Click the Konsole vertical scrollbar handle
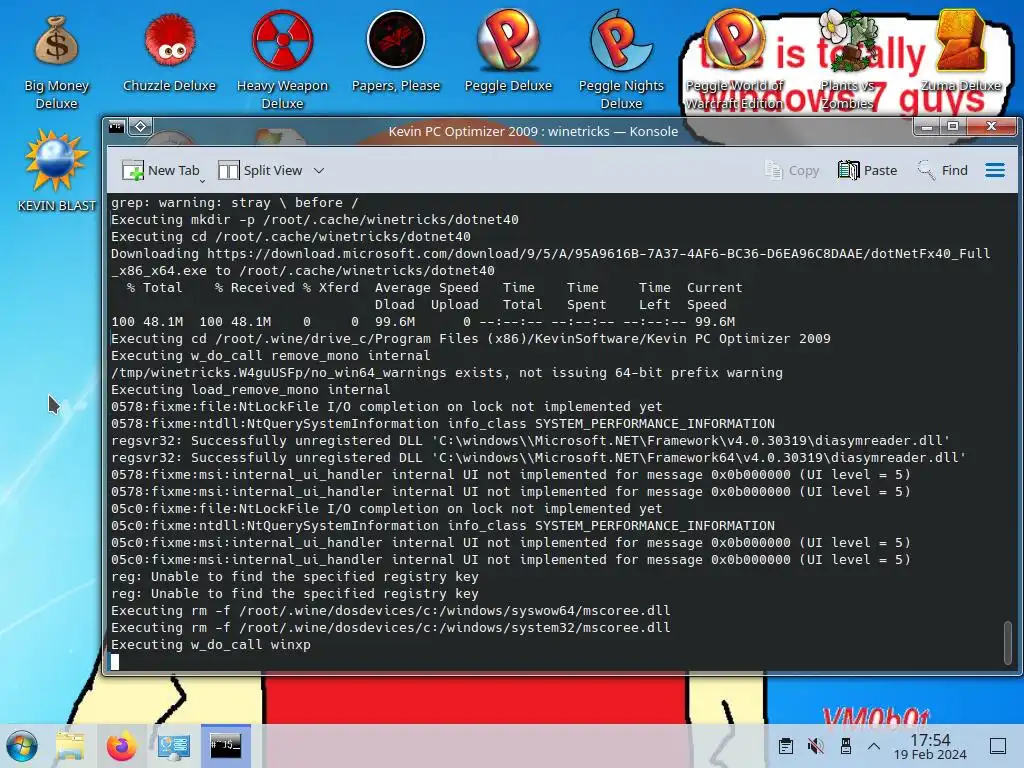This screenshot has height=768, width=1024. tap(1008, 642)
